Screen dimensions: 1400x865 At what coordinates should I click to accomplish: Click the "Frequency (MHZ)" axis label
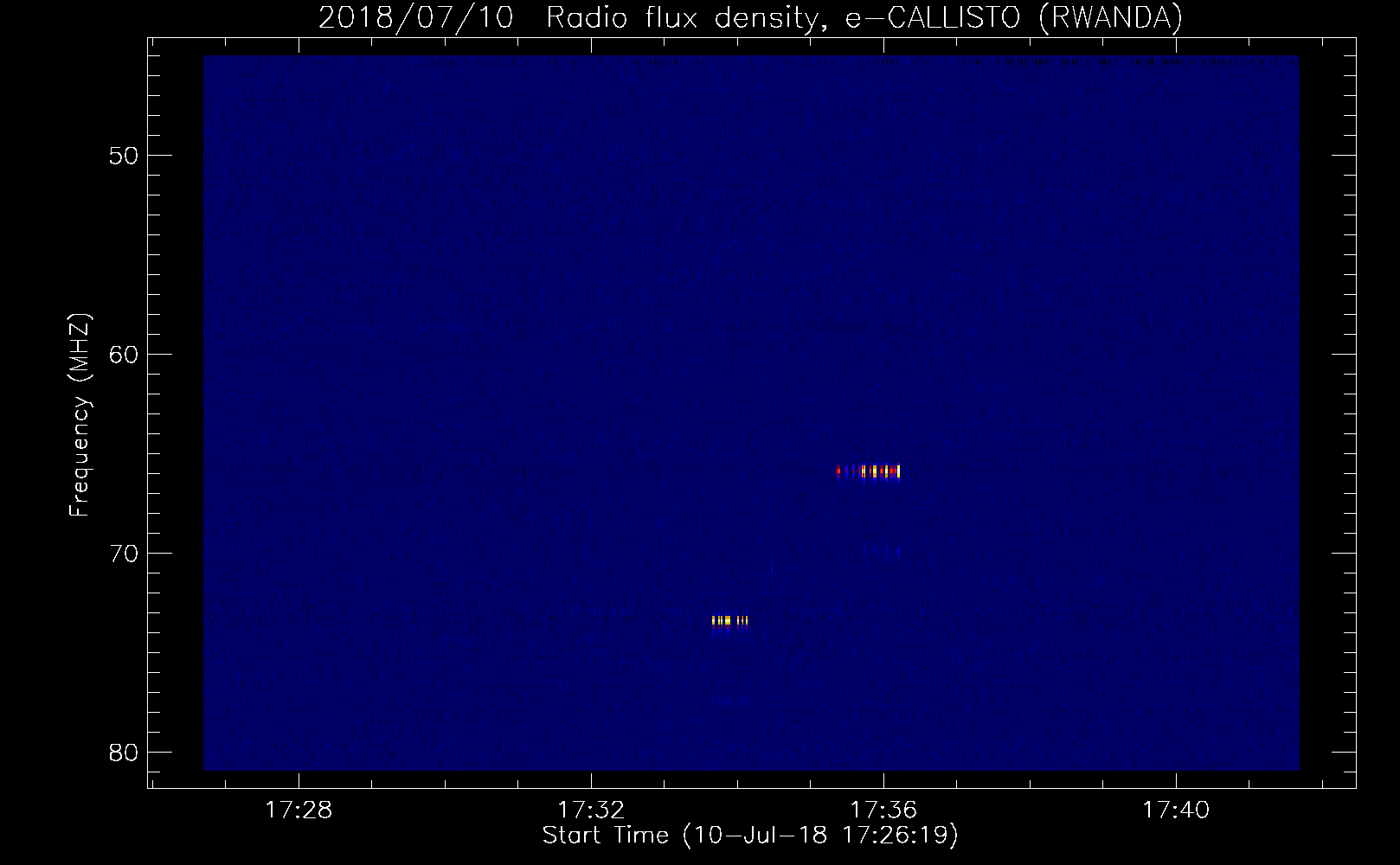point(80,414)
